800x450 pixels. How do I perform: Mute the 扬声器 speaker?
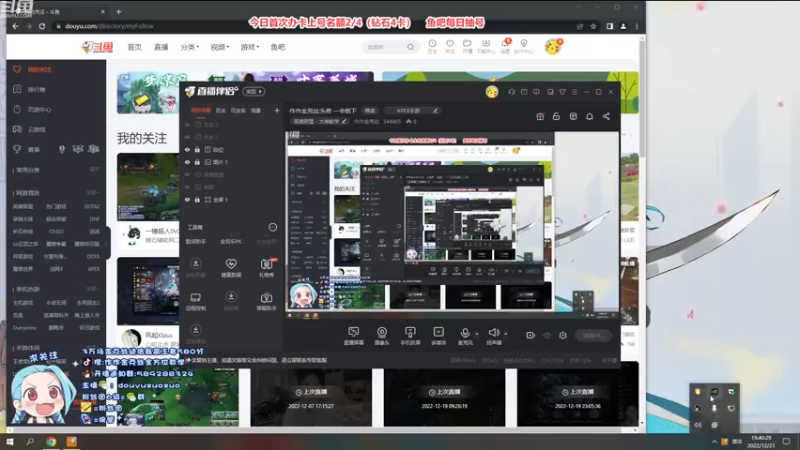[493, 336]
